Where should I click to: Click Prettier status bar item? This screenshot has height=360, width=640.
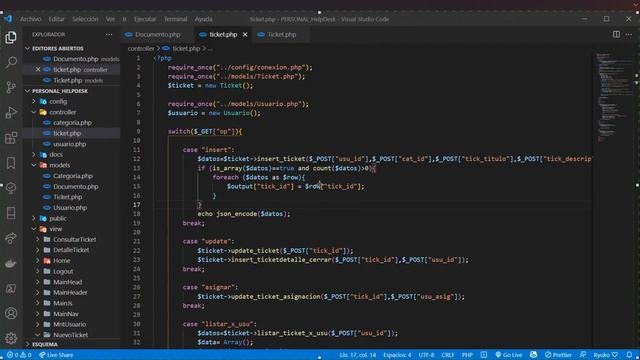(558, 355)
